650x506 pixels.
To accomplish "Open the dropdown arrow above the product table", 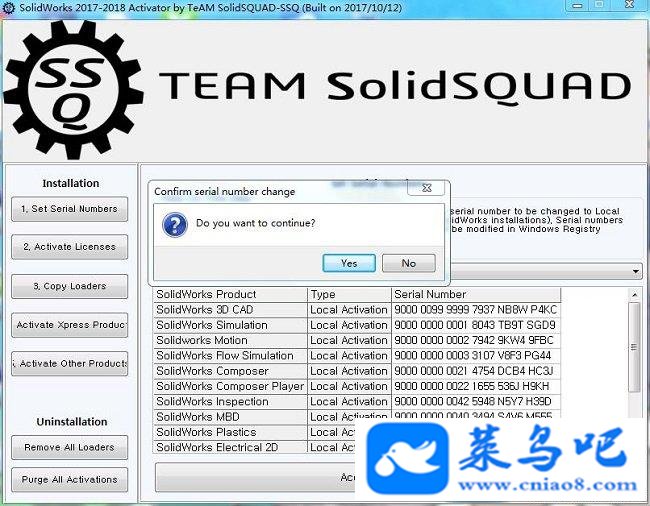I will click(635, 271).
